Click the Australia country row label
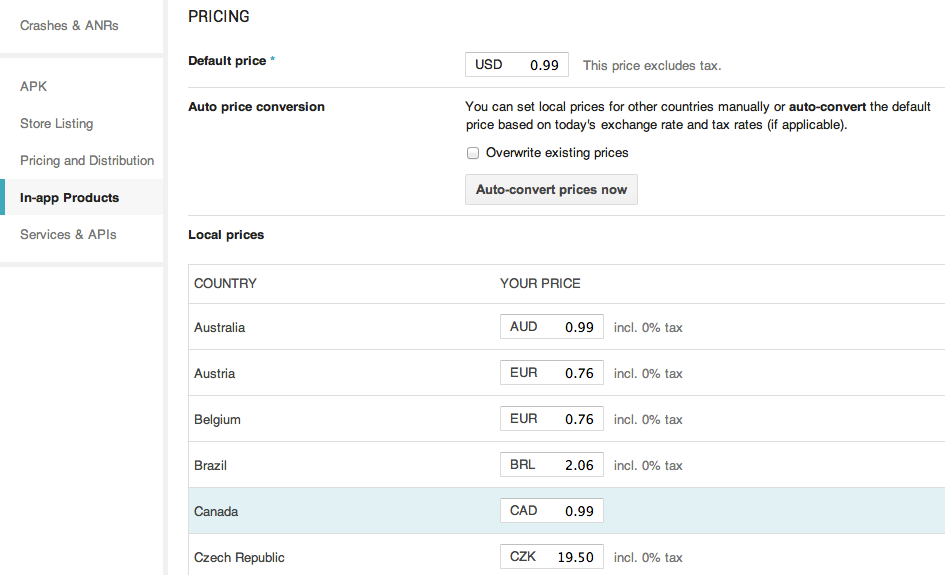Image resolution: width=945 pixels, height=575 pixels. coord(220,328)
